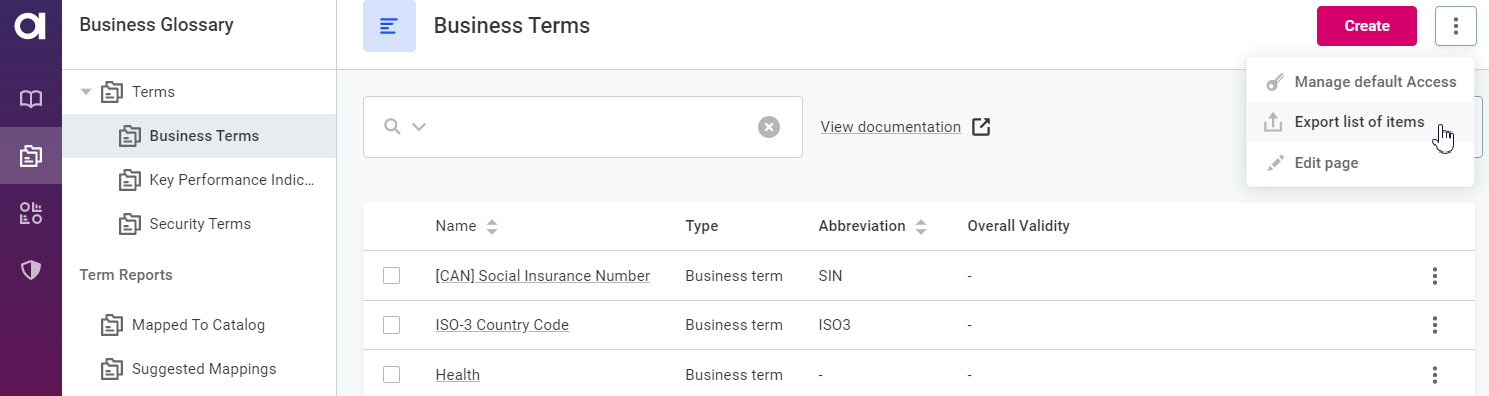Select Edit page menu item
Image resolution: width=1489 pixels, height=396 pixels.
[x=1360, y=163]
